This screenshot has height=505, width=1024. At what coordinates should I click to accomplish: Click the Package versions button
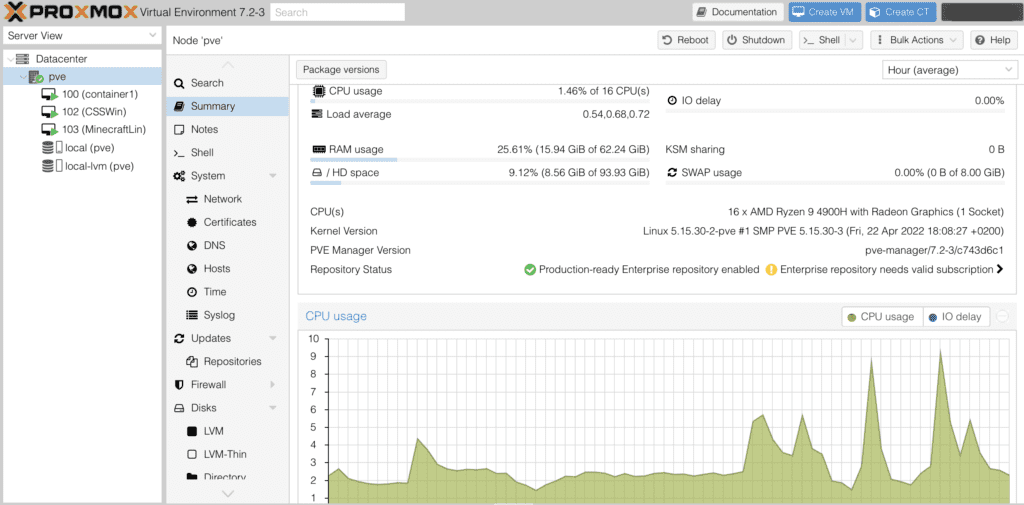(342, 69)
